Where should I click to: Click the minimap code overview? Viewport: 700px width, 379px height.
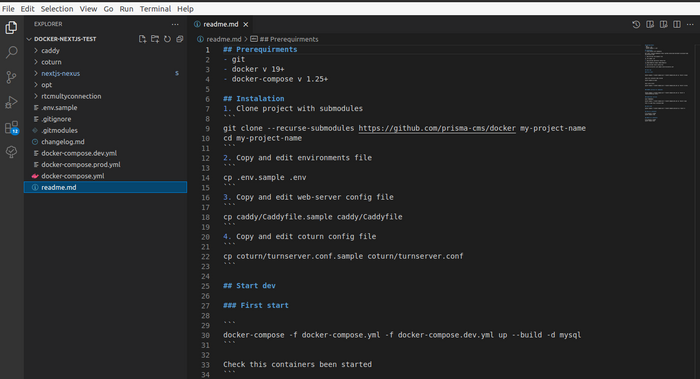pos(666,83)
